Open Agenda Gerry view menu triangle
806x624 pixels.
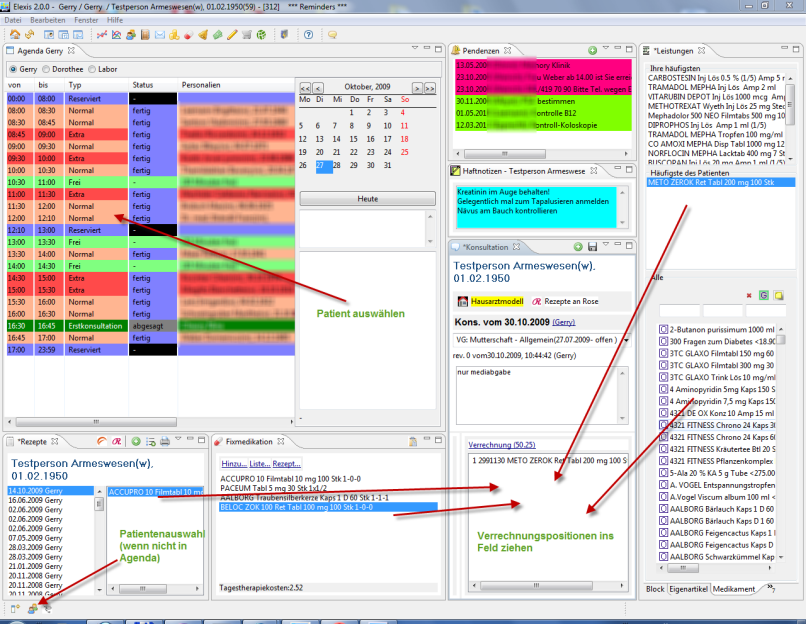[x=415, y=48]
